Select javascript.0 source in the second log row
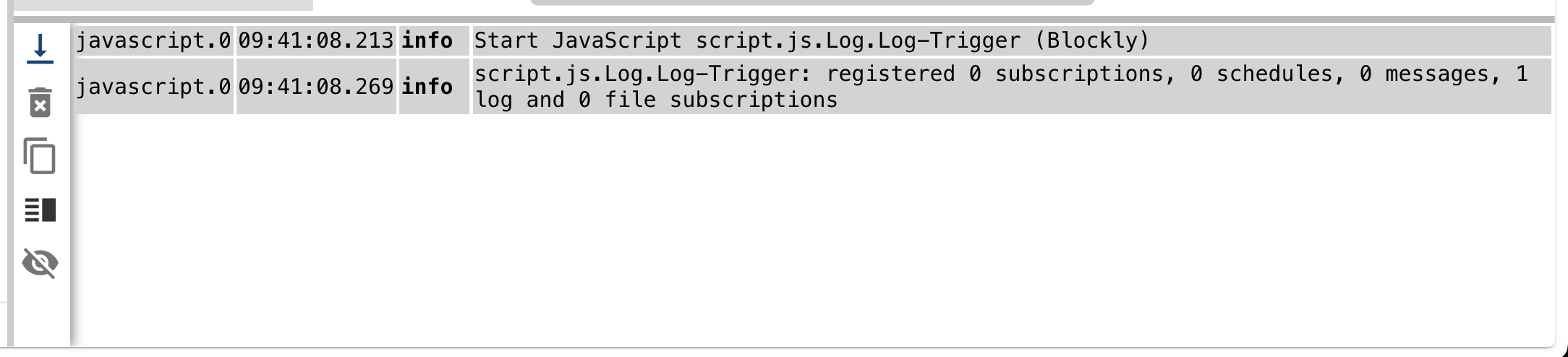Screen dimensions: 1568x357 pos(153,87)
